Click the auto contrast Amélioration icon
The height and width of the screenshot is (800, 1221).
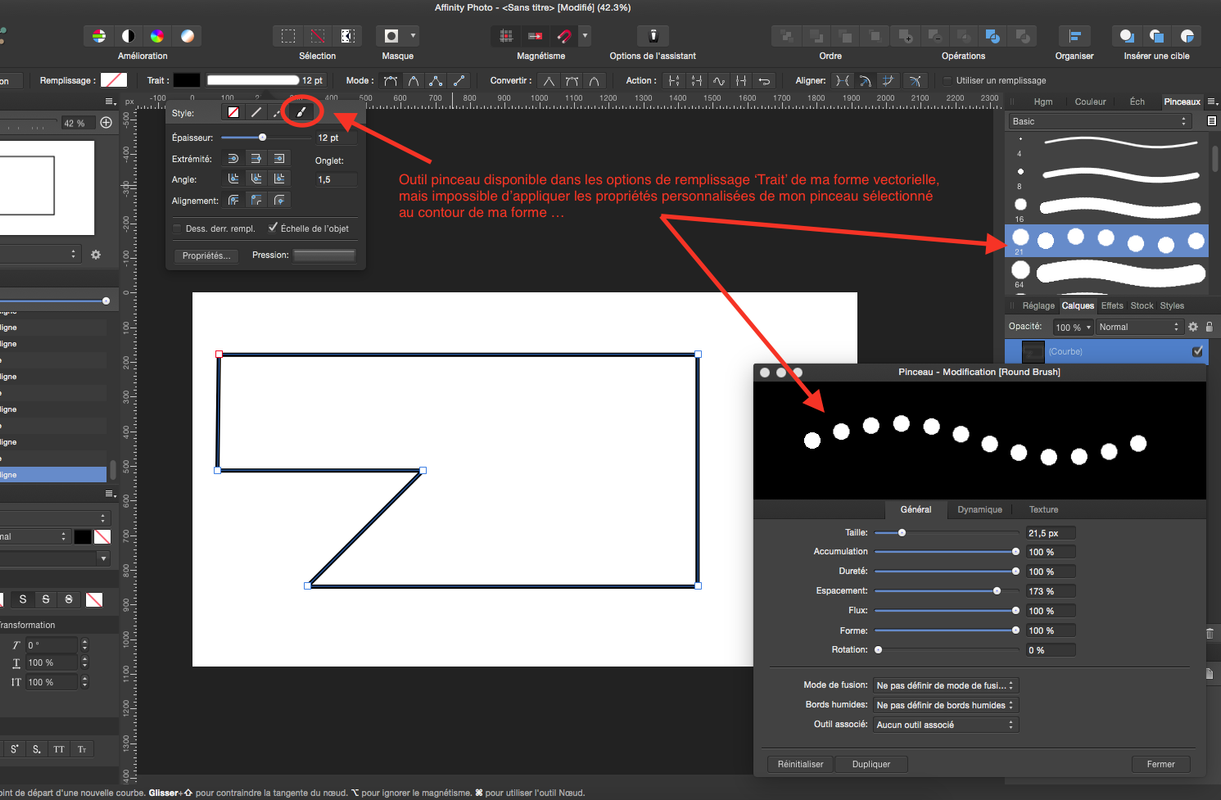(x=128, y=36)
